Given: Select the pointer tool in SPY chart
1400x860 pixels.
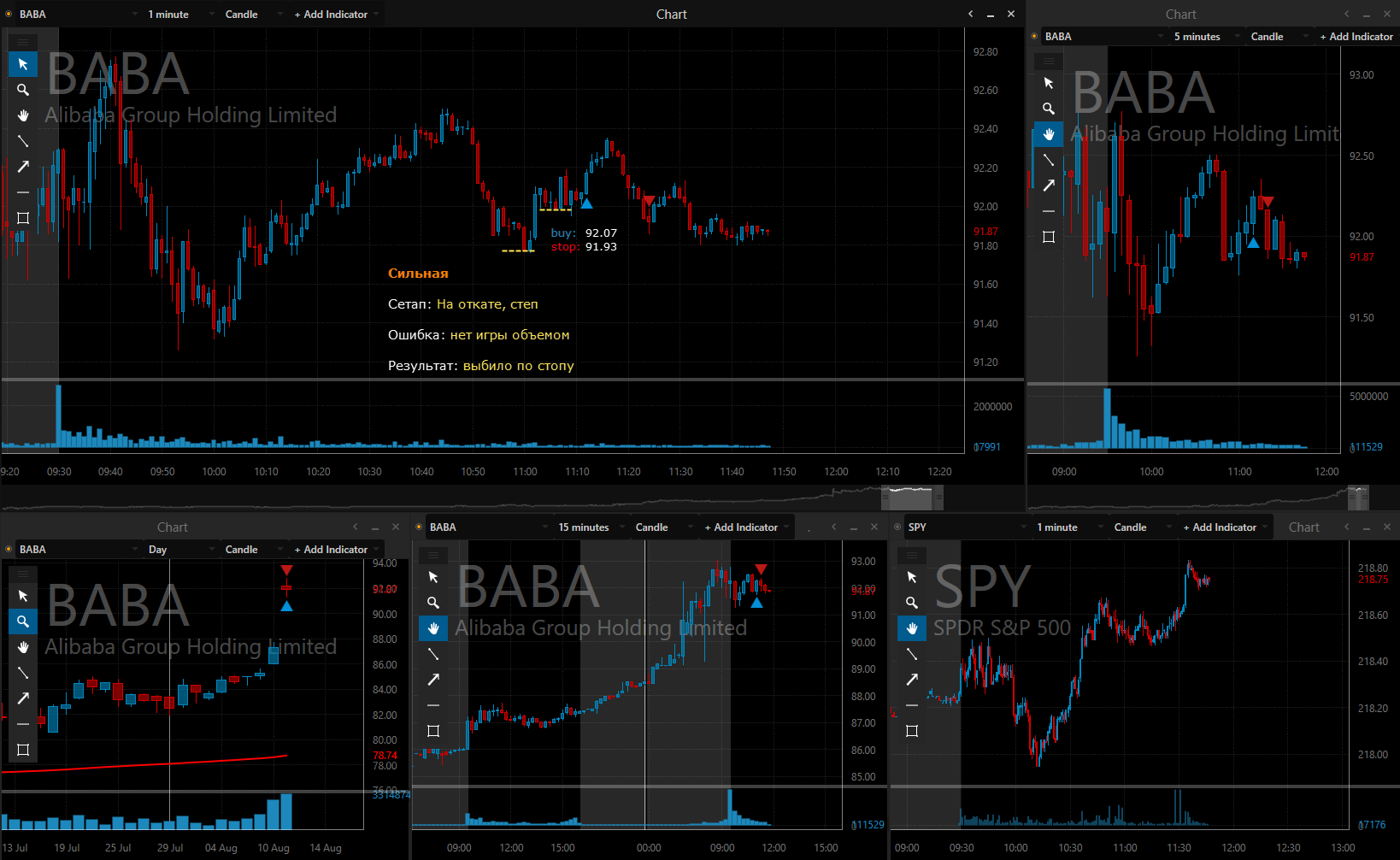Looking at the screenshot, I should [x=912, y=577].
